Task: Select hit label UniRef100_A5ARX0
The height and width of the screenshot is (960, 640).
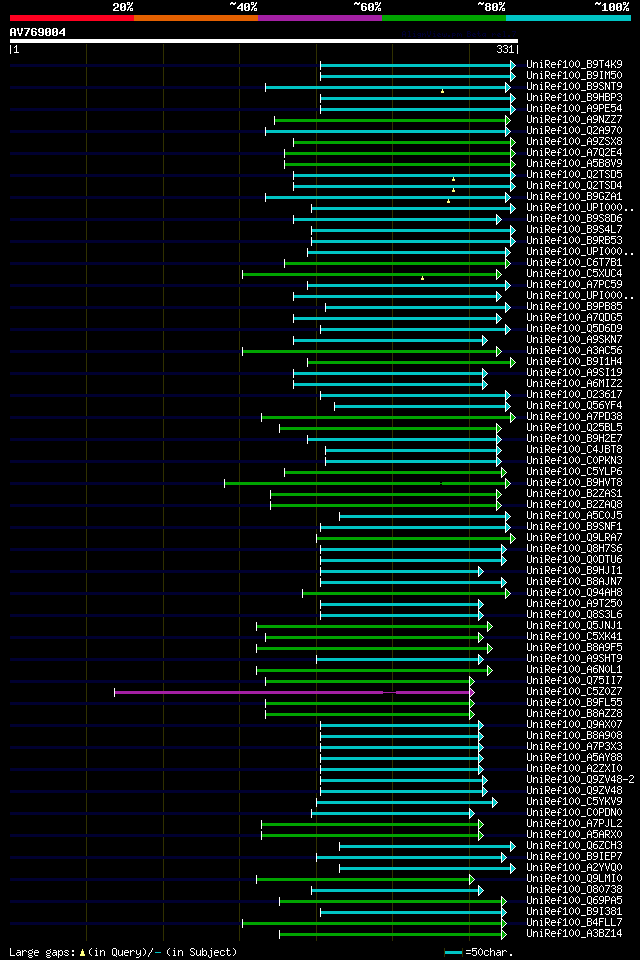Action: 574,836
